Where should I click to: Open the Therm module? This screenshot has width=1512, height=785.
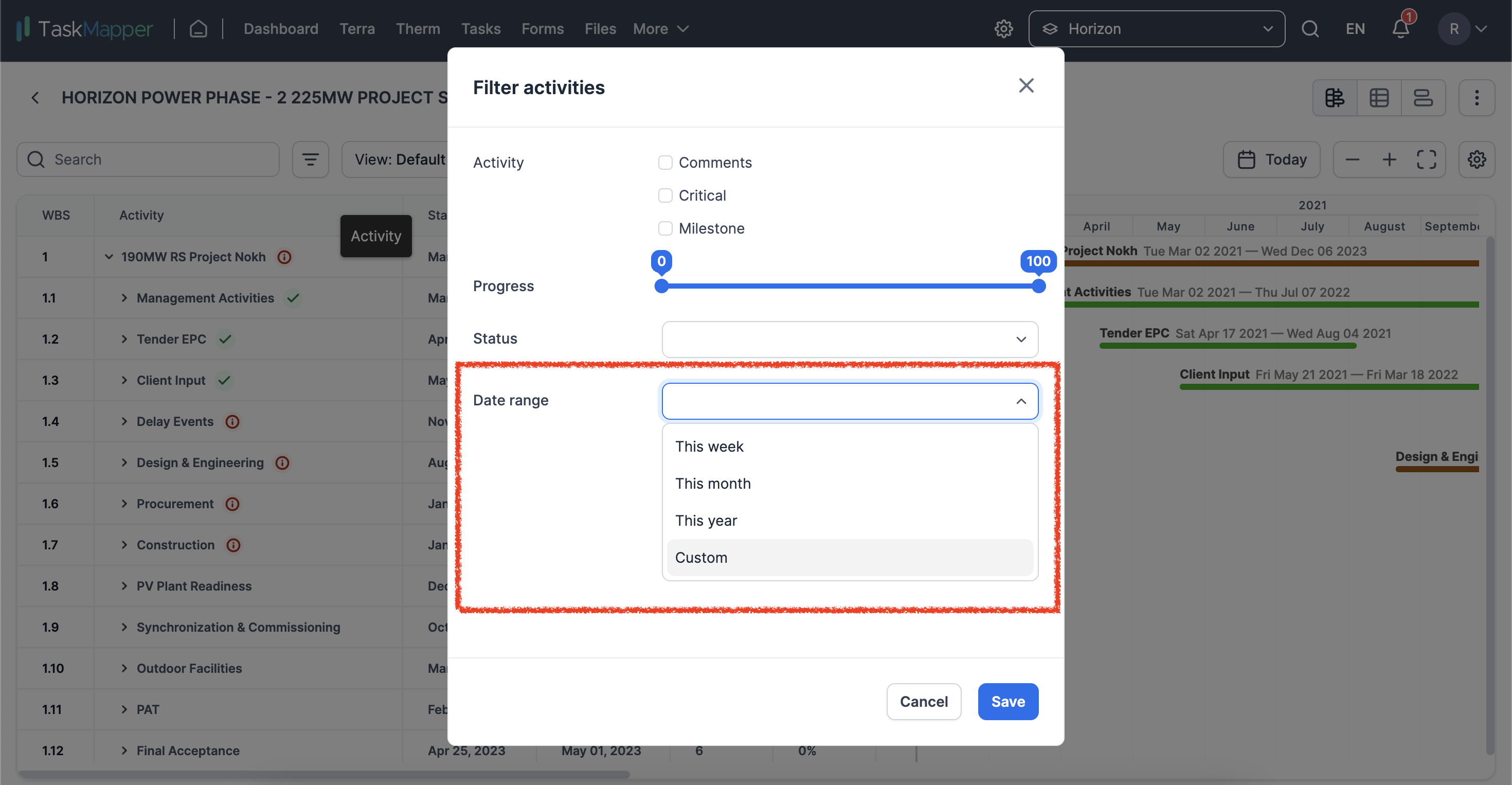pos(418,27)
